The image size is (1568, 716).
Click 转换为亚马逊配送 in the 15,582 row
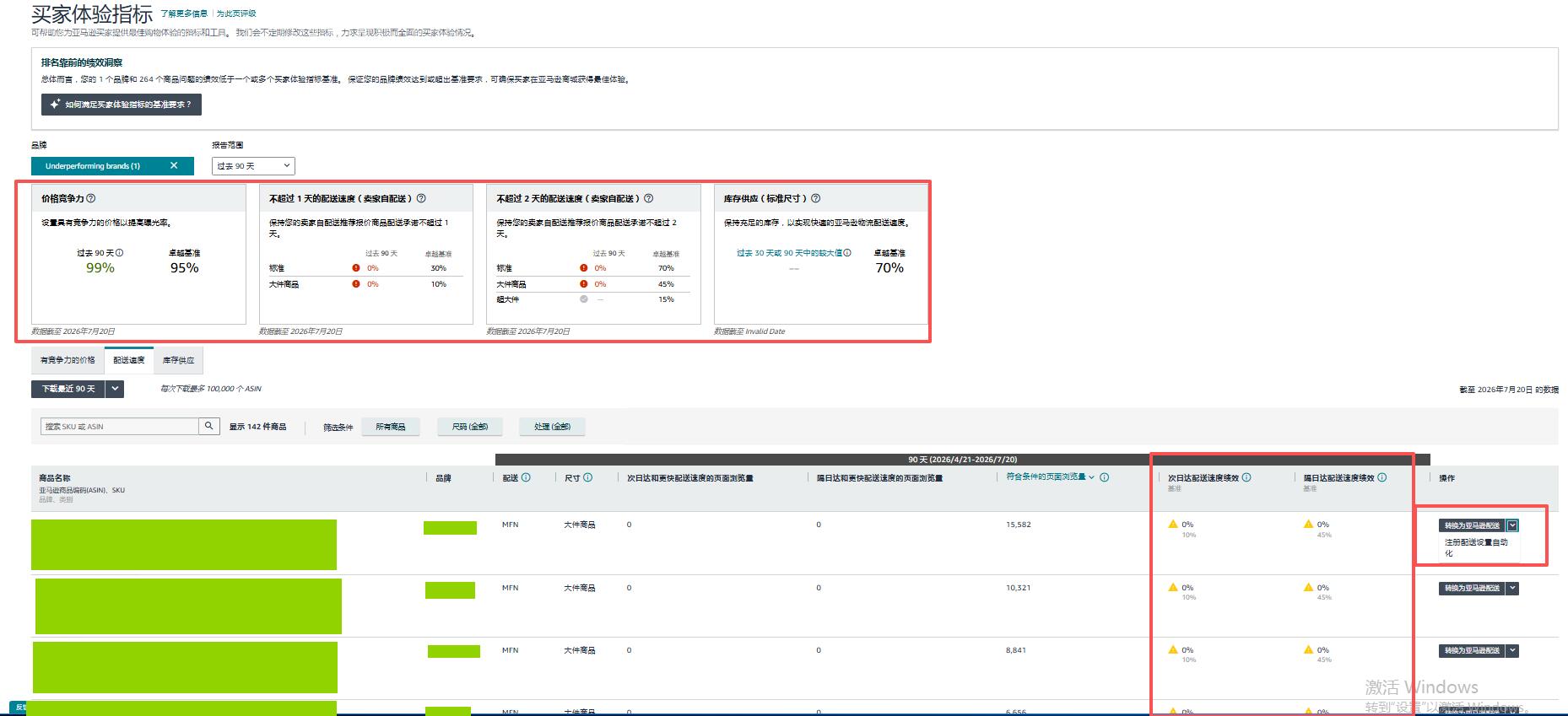pyautogui.click(x=1472, y=525)
